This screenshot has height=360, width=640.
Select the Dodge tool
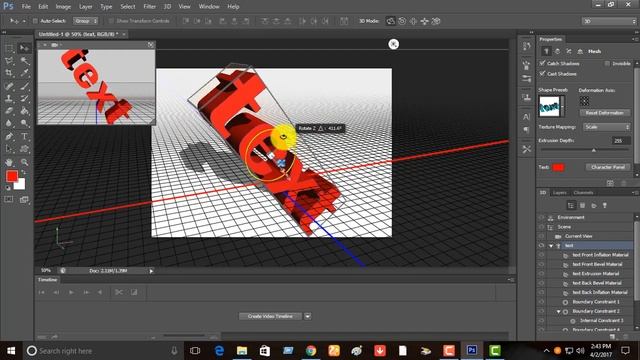tap(24, 123)
